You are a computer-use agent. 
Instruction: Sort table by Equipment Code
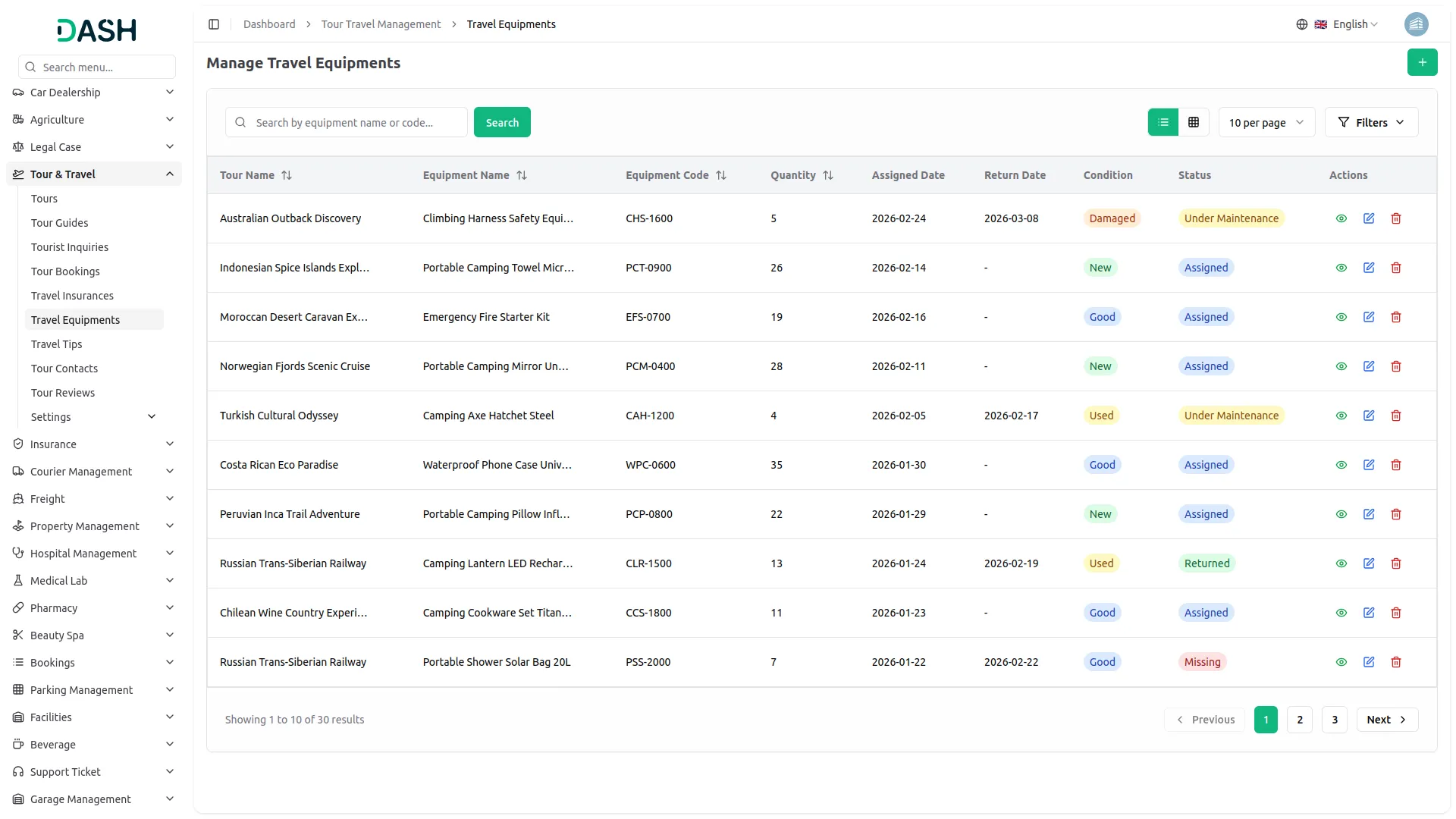[x=721, y=175]
